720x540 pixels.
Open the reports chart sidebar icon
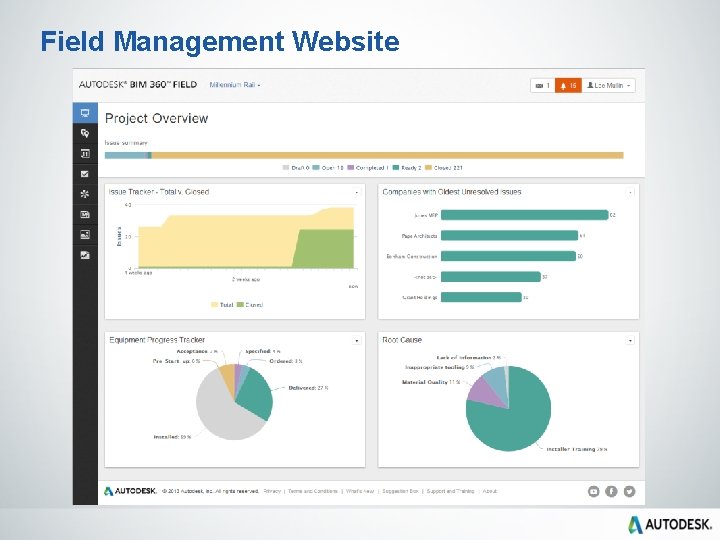(85, 255)
